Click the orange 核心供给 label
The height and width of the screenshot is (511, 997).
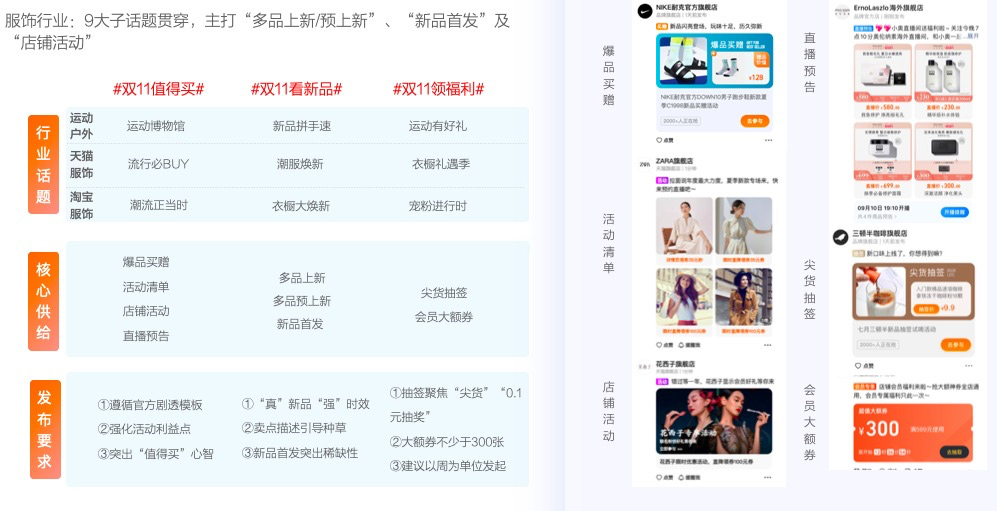tap(43, 301)
